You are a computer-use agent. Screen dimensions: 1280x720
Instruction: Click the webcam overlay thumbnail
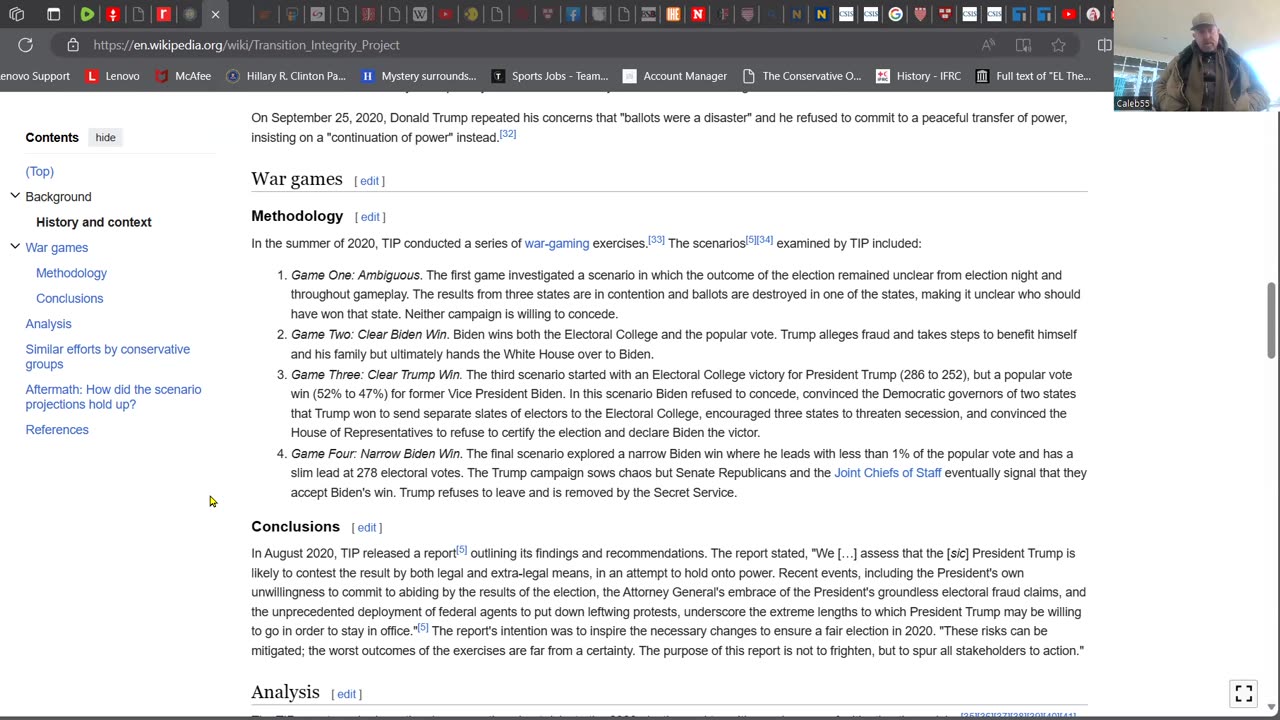point(1196,56)
